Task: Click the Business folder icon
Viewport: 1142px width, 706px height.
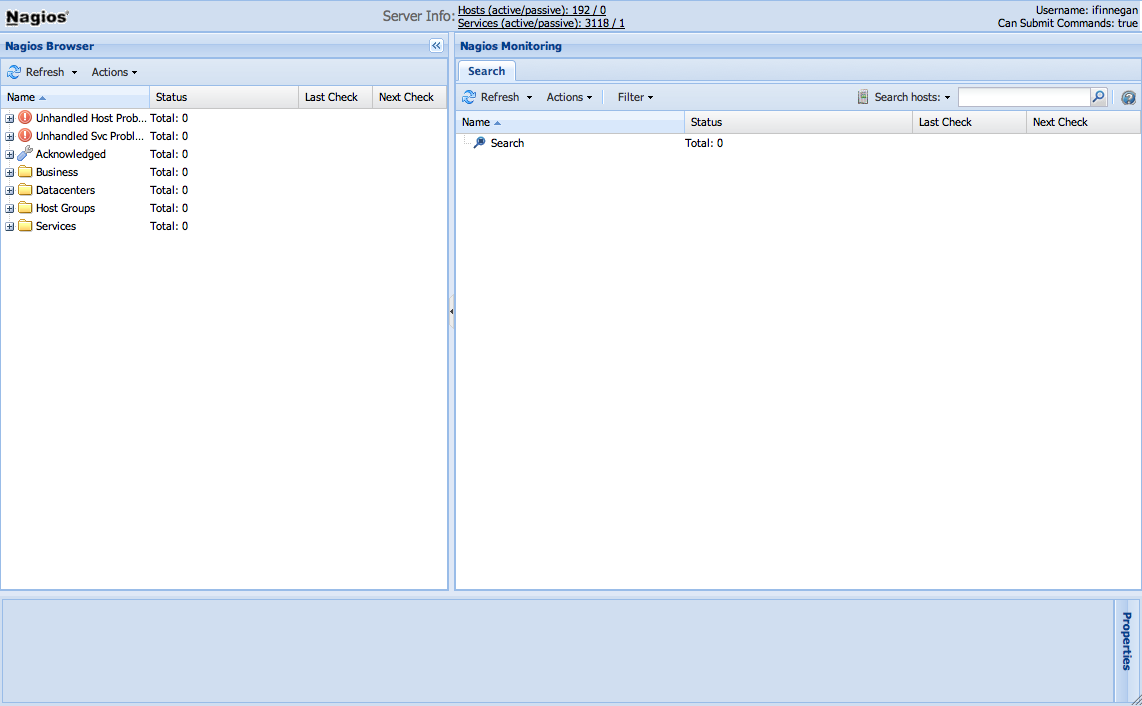Action: coord(25,172)
